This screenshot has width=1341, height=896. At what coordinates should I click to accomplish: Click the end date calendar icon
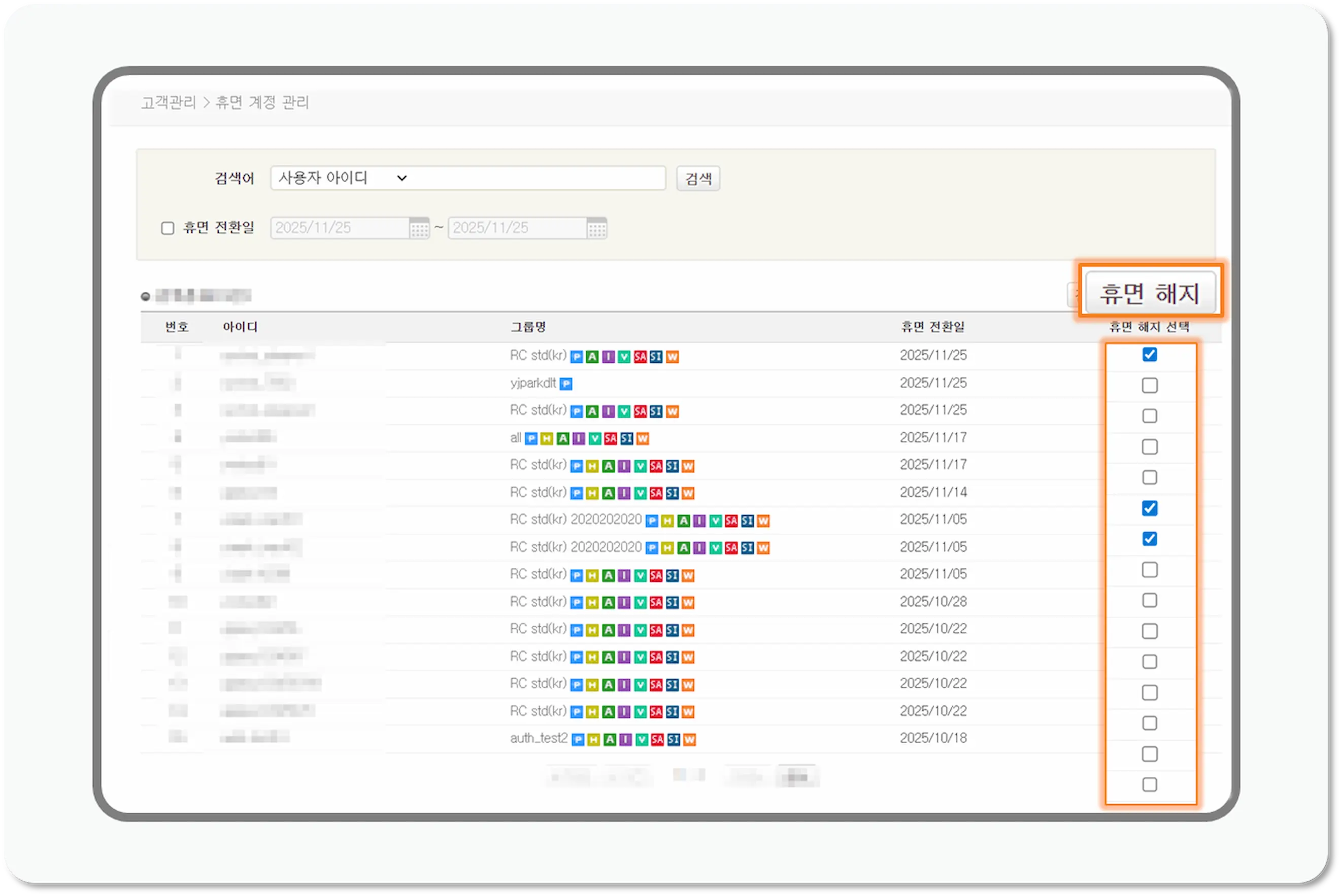597,227
